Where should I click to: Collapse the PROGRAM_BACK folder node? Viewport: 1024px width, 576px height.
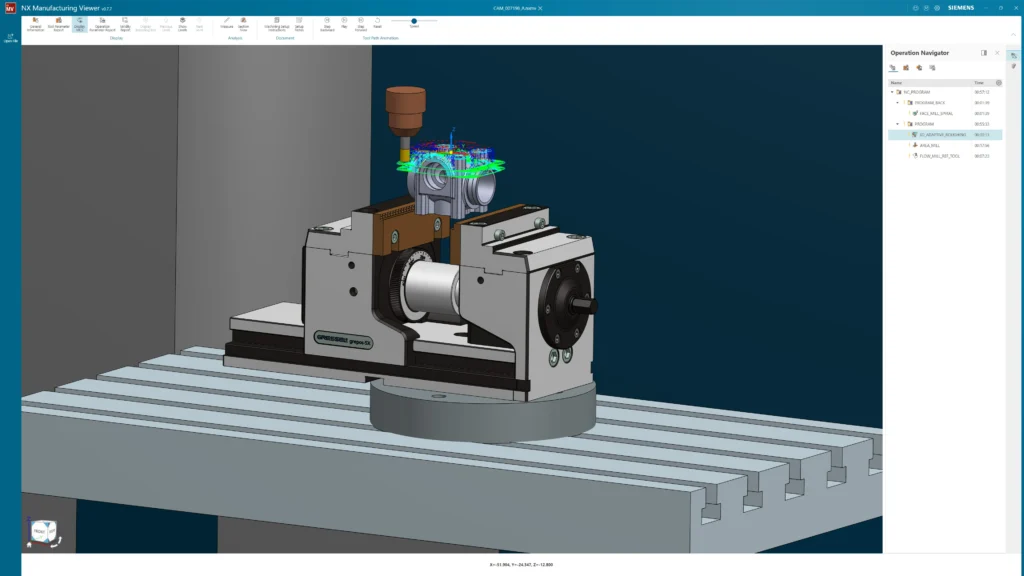[898, 102]
